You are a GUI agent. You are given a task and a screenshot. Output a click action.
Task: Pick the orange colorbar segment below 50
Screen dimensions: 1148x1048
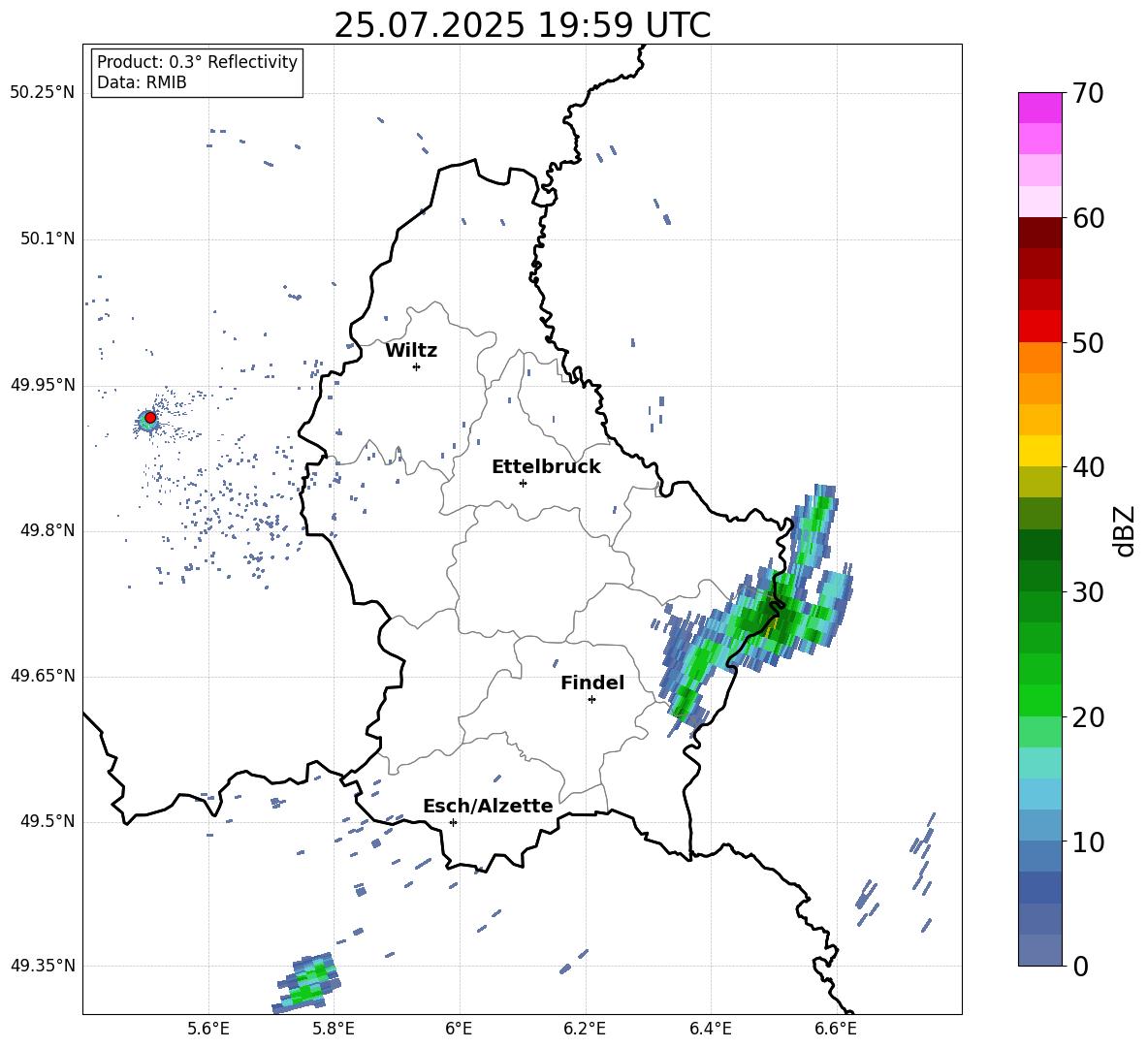coord(1040,358)
